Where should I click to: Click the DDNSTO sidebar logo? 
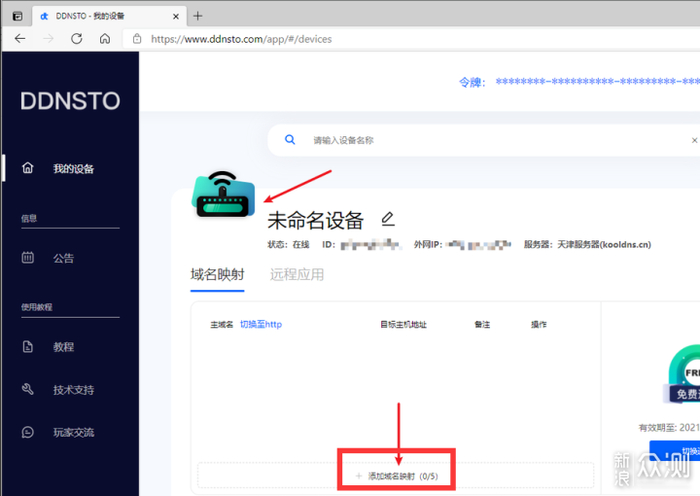tap(70, 101)
